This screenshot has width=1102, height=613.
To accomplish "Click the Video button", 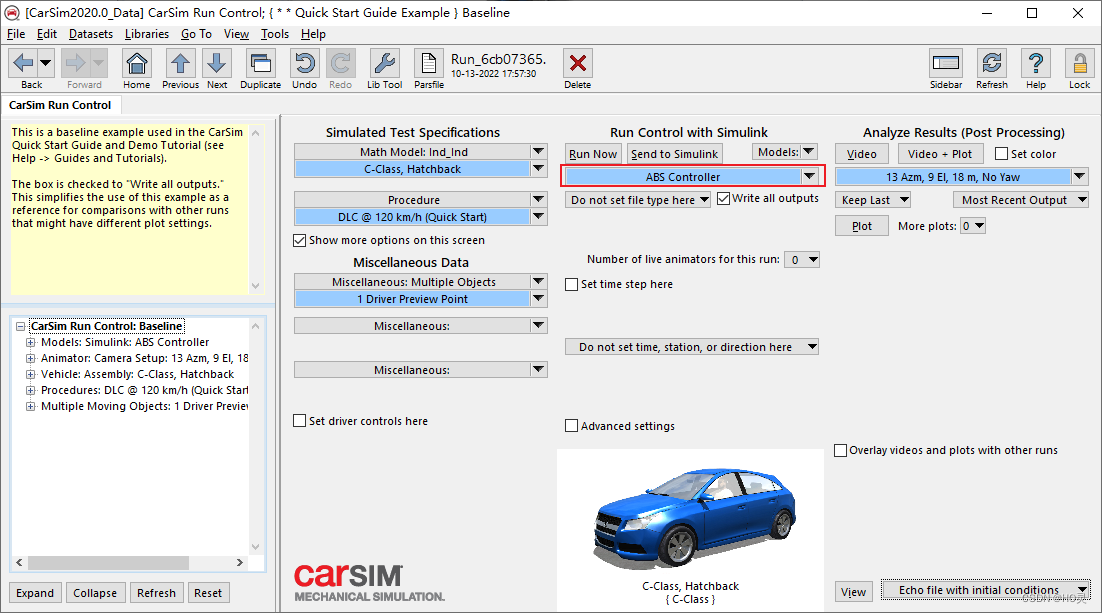I will (x=862, y=154).
